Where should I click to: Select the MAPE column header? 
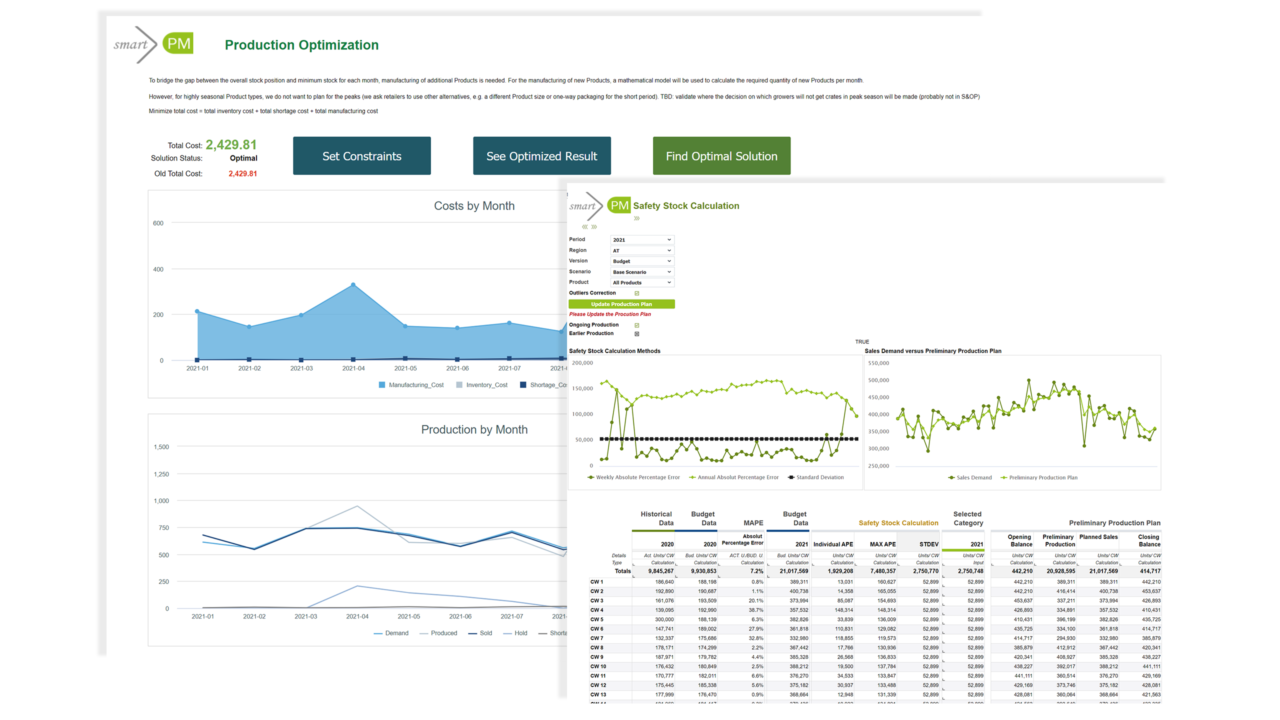click(x=751, y=522)
